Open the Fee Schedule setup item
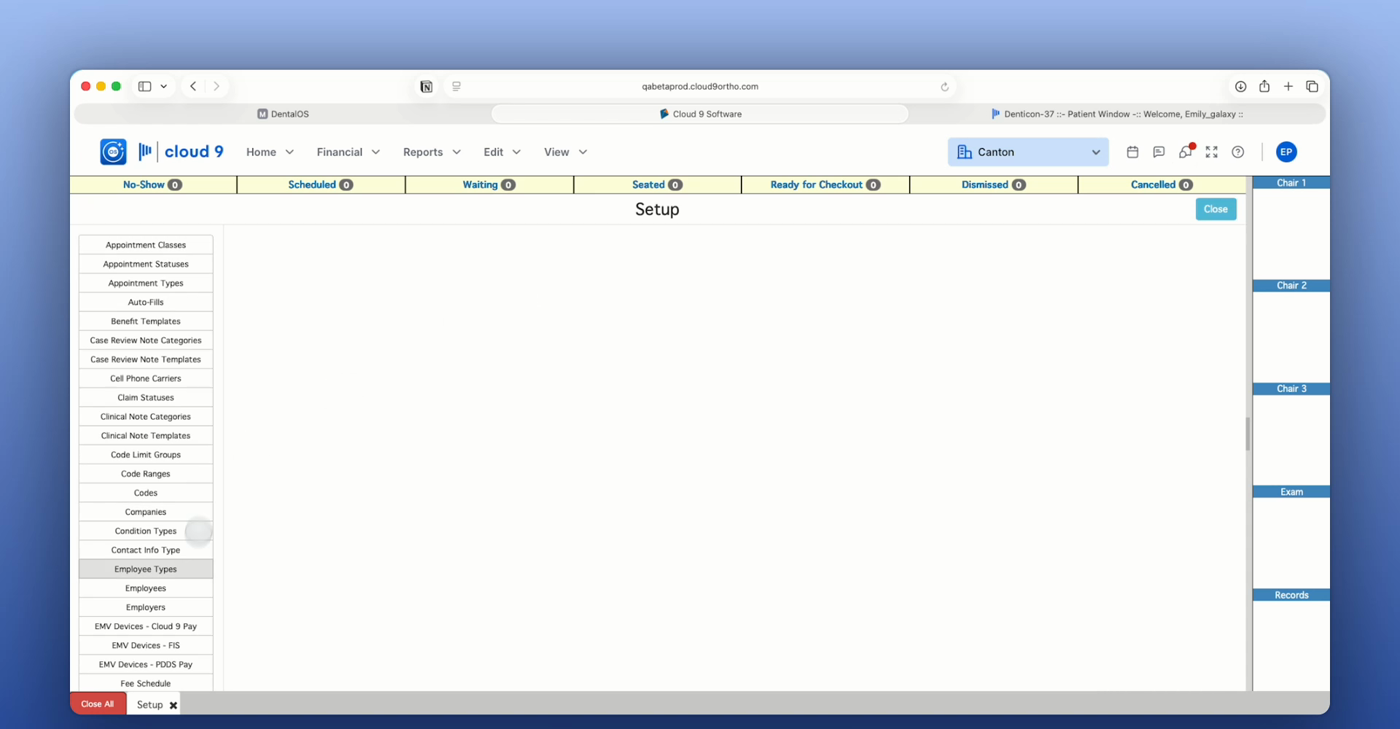Viewport: 1400px width, 729px height. [146, 683]
